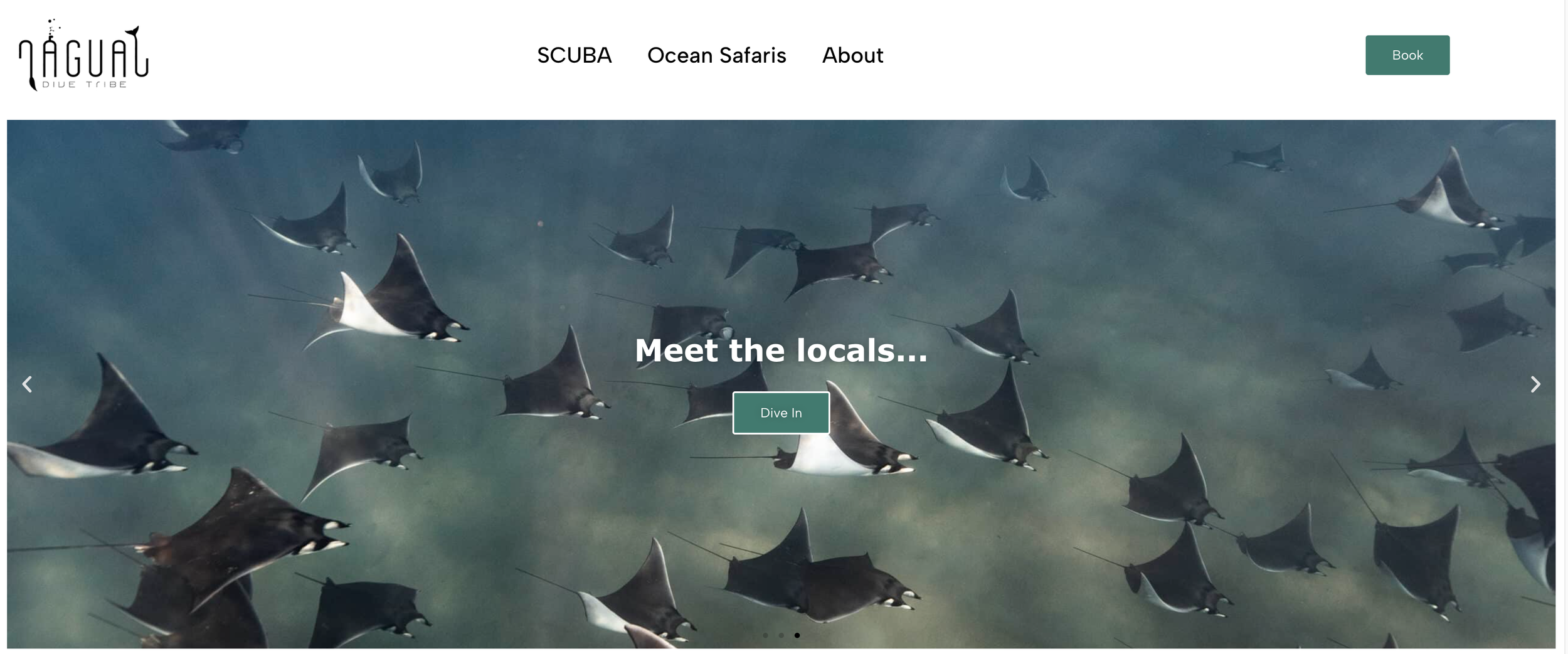Select the middle carousel indicator dot
This screenshot has width=1568, height=654.
tap(781, 635)
